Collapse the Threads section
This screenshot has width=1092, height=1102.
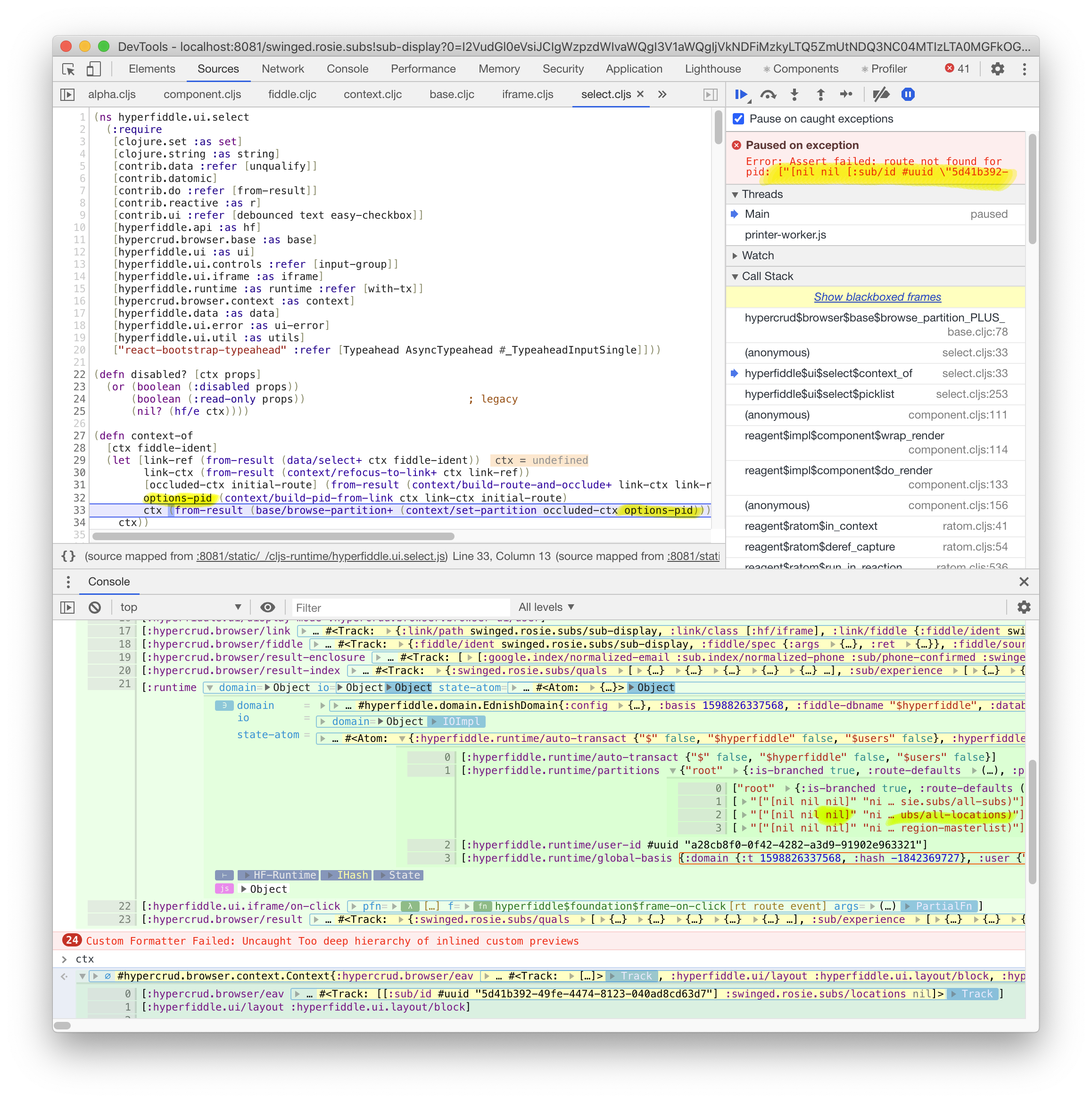(761, 194)
